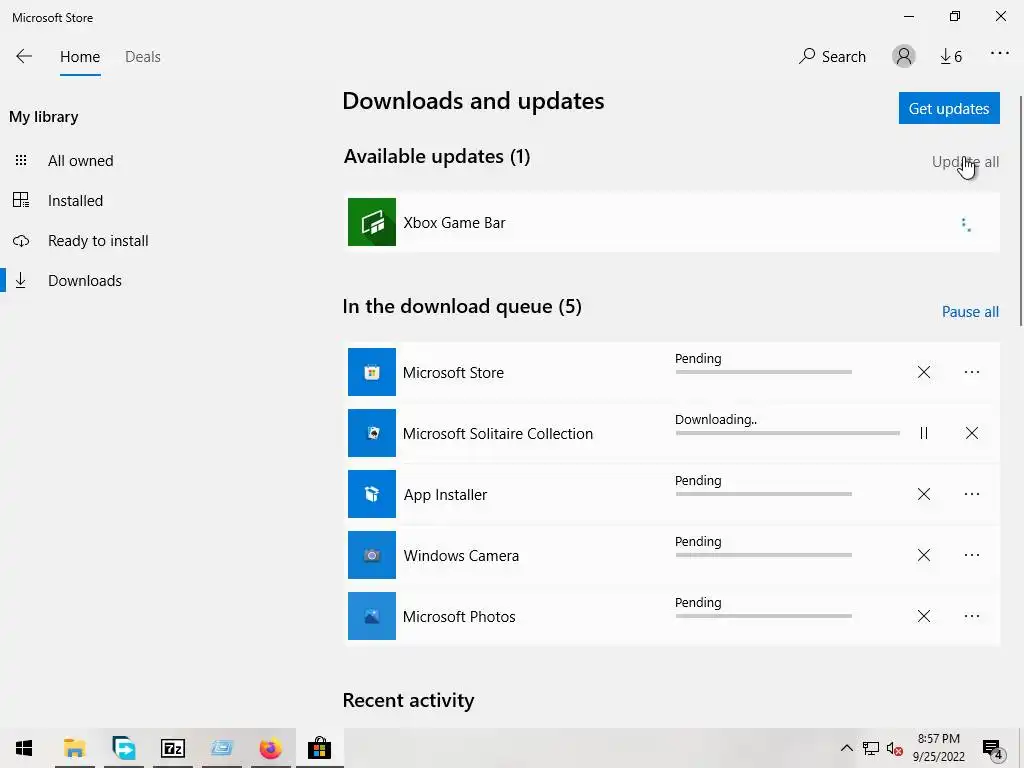Image resolution: width=1024 pixels, height=768 pixels.
Task: Click the Update all link
Action: coord(965,161)
